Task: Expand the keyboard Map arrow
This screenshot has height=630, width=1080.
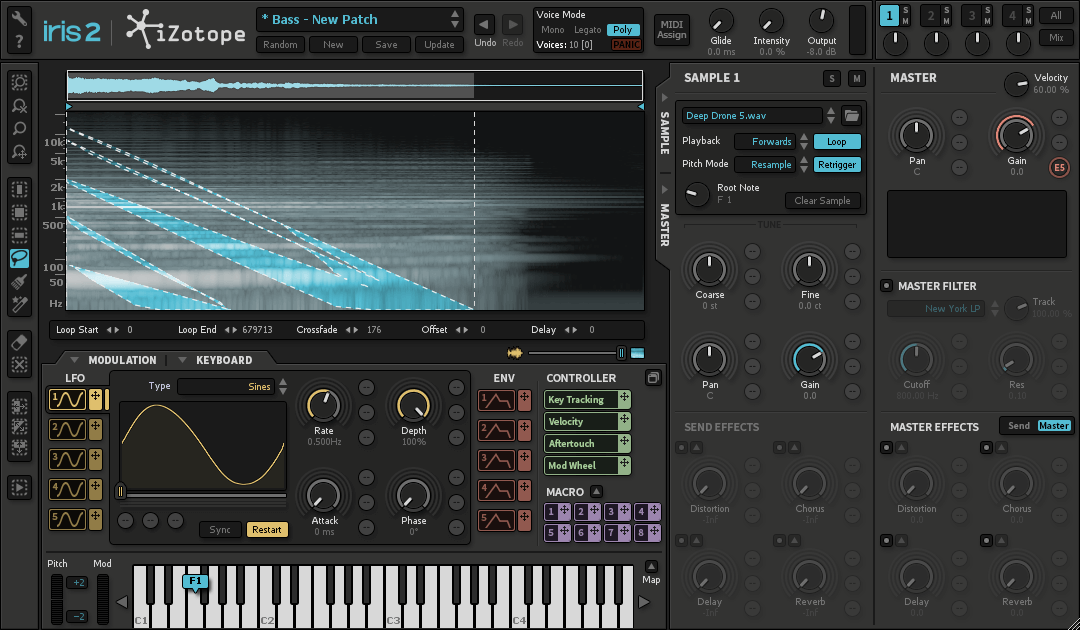Action: coord(651,567)
